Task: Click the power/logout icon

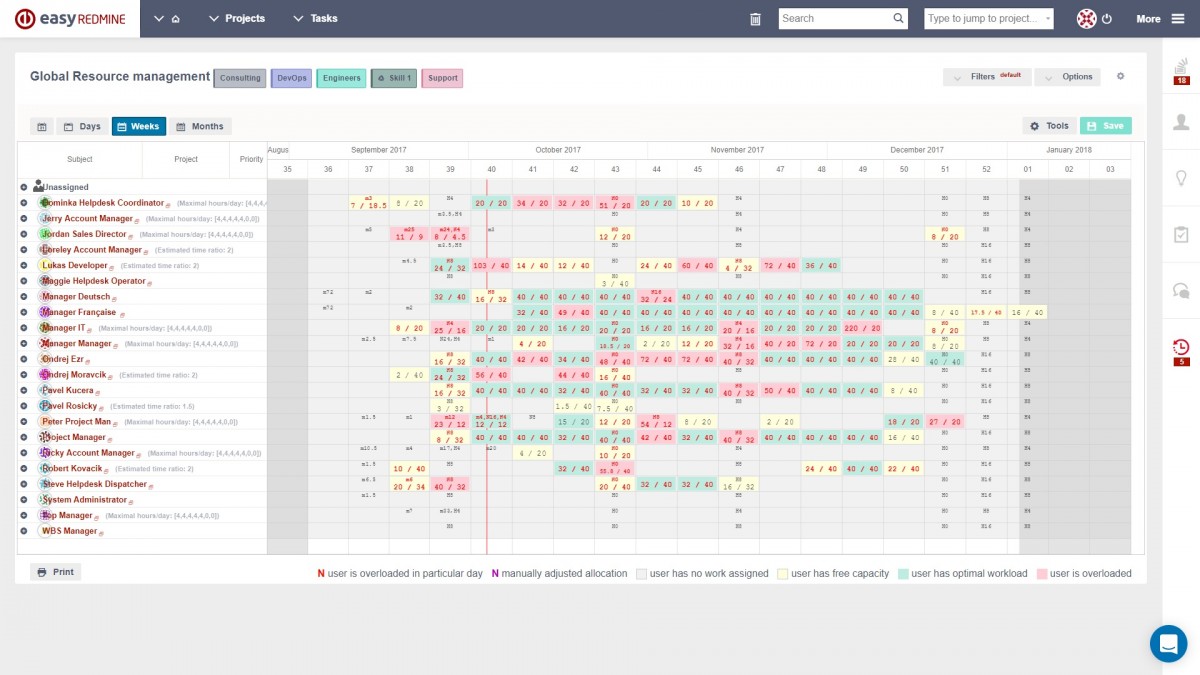Action: (x=1107, y=19)
